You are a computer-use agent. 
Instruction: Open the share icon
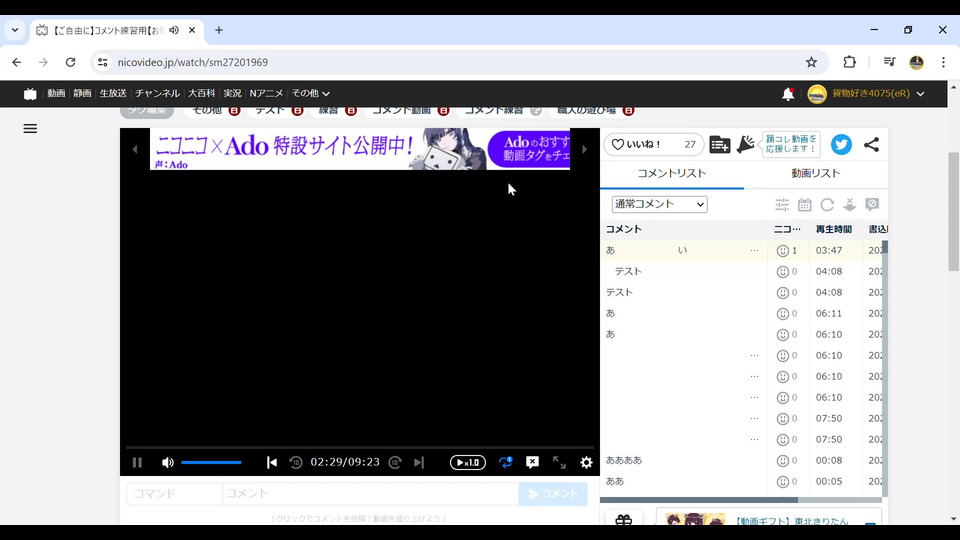(x=871, y=144)
